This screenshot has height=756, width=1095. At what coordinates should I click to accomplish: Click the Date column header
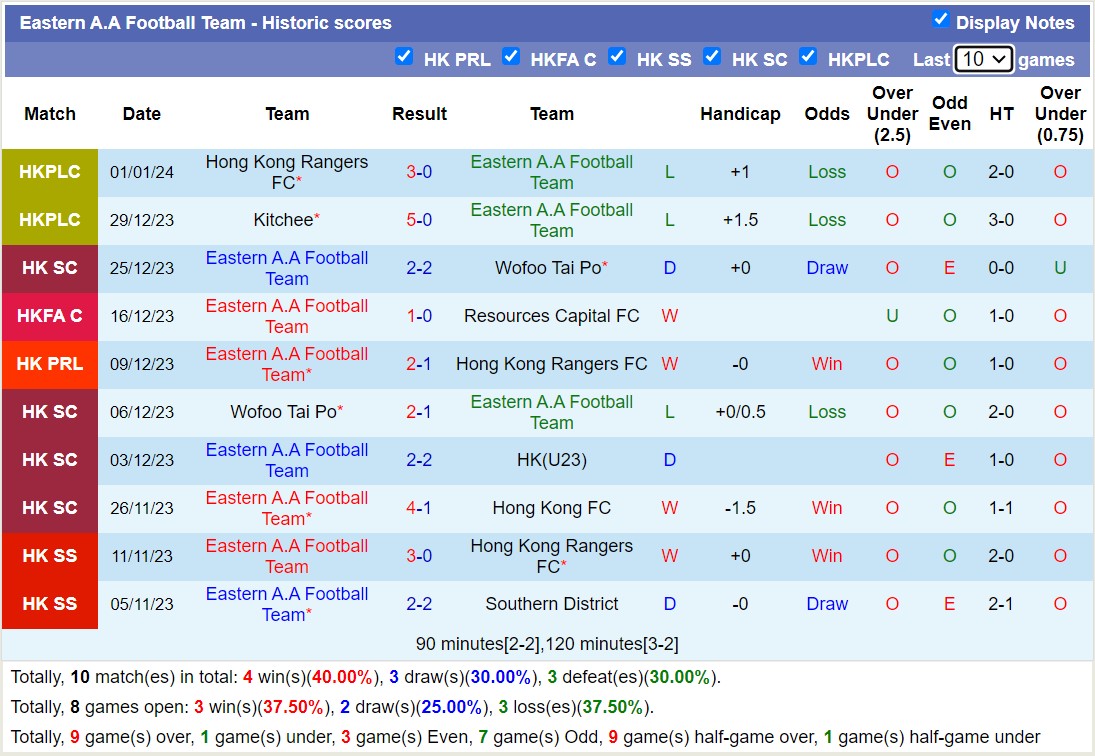[x=141, y=114]
